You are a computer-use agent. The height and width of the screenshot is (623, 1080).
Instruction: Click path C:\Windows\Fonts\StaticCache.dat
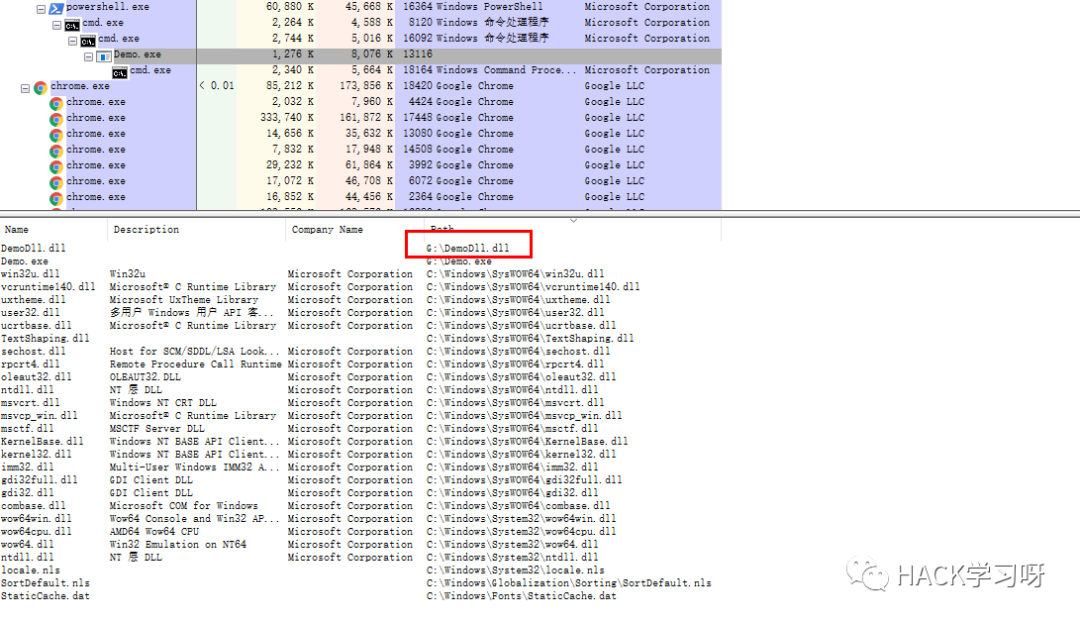point(521,596)
